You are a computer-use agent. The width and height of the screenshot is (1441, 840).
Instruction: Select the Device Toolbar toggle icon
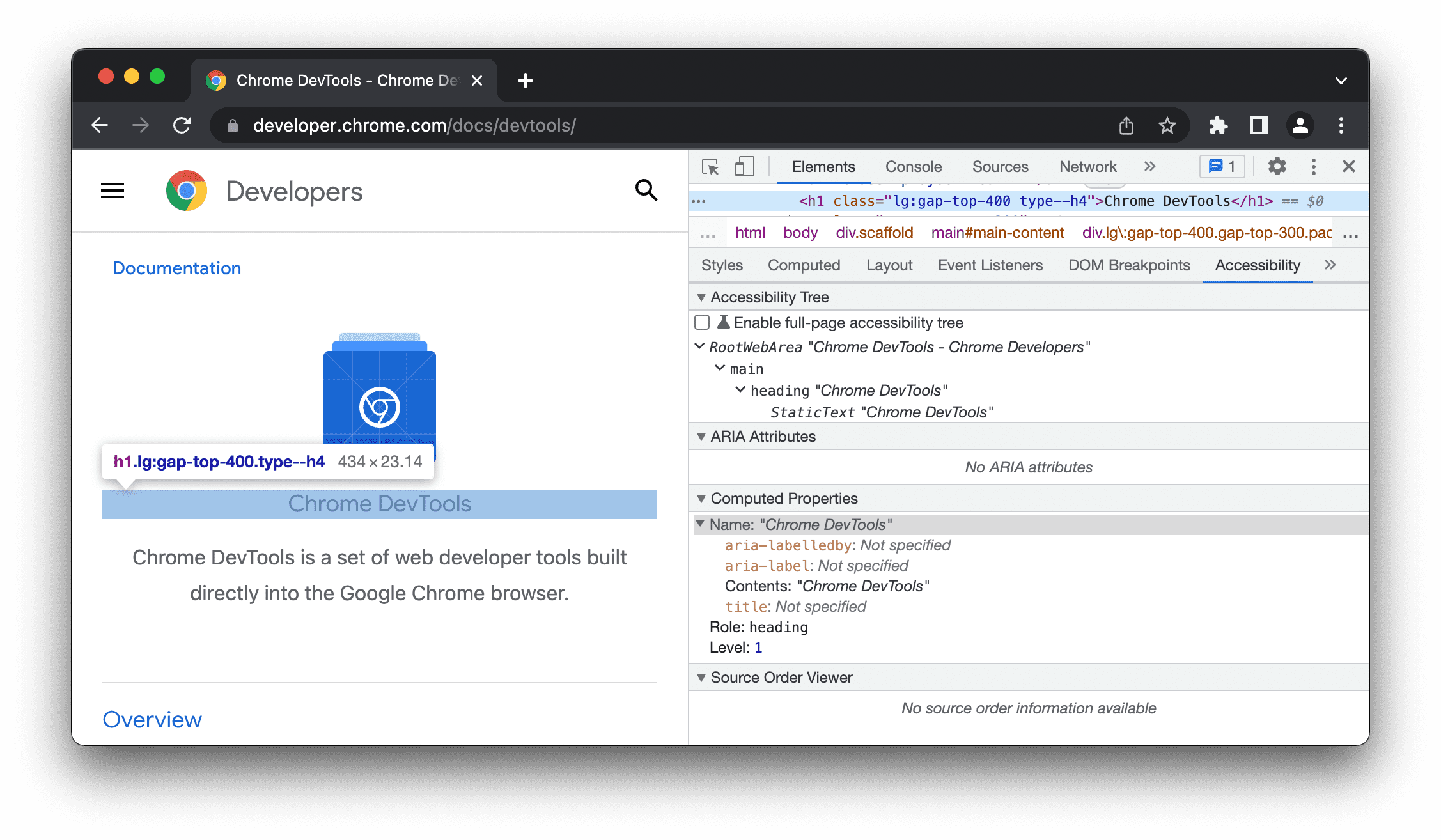point(745,167)
